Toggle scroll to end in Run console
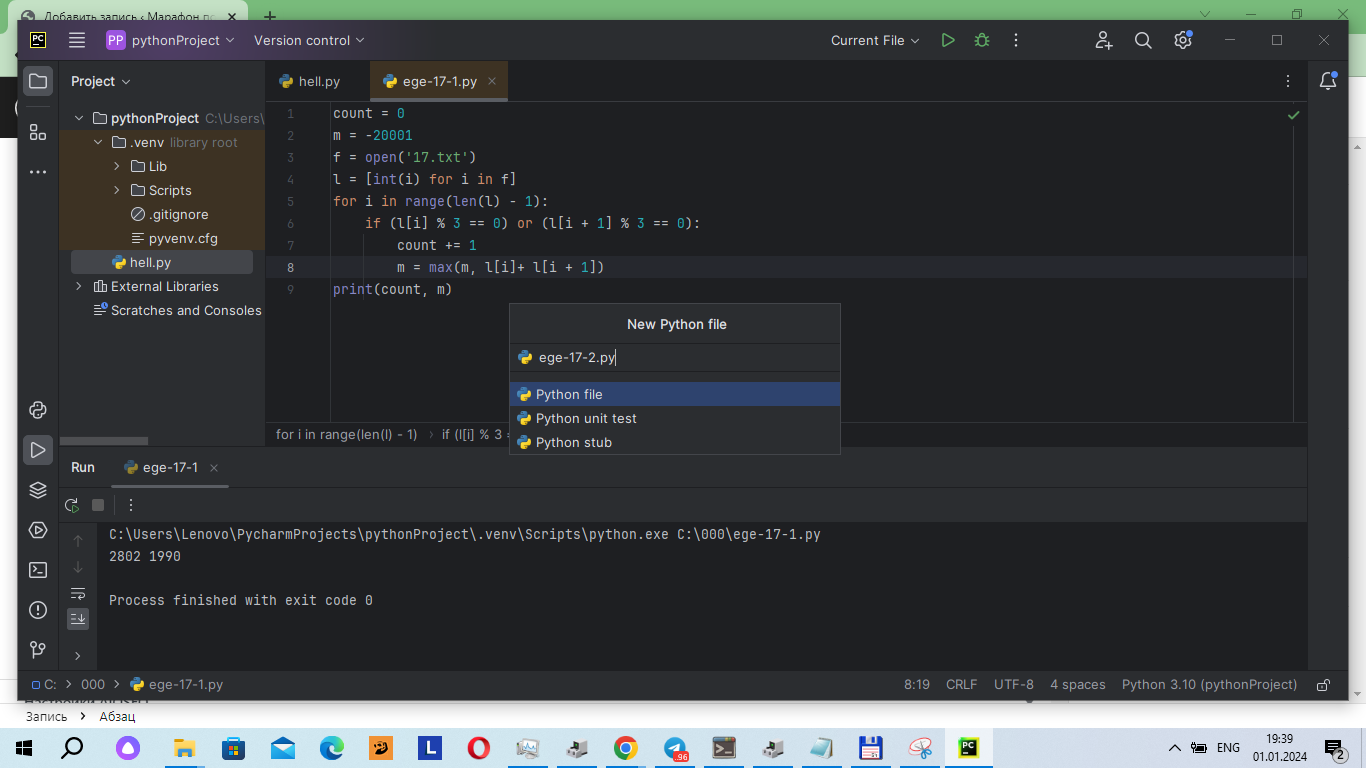Screen dimensions: 1366x768 tap(78, 619)
